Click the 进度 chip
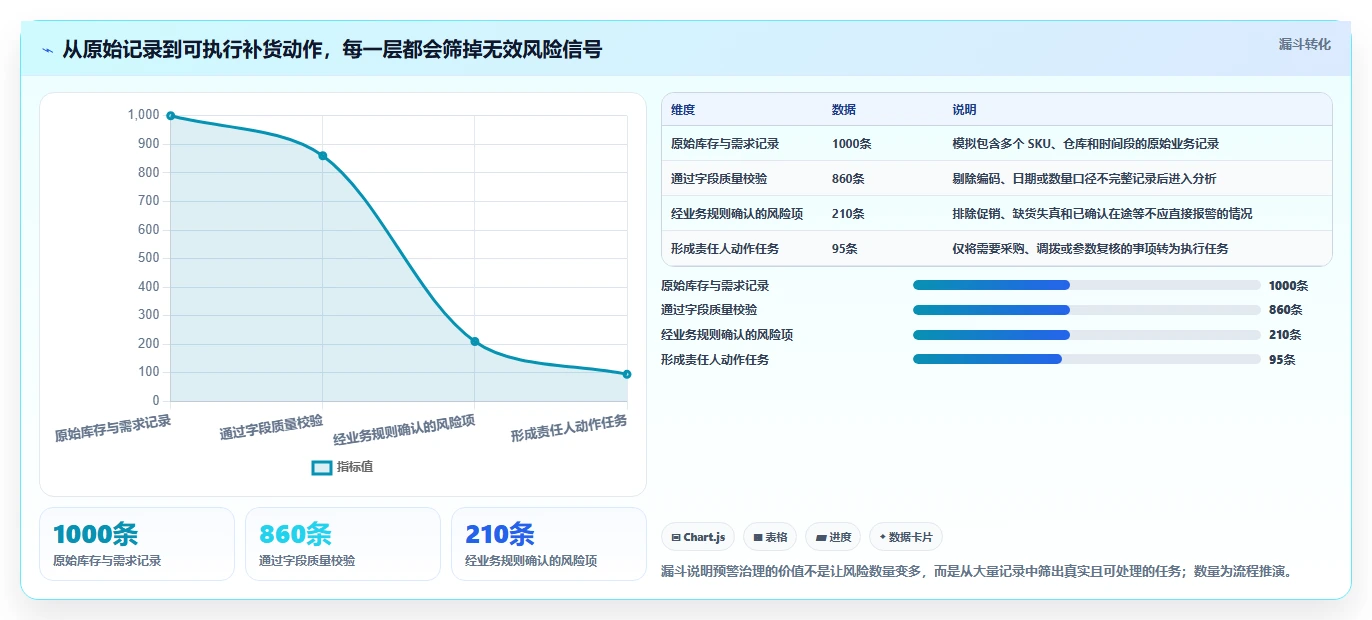 click(x=833, y=537)
